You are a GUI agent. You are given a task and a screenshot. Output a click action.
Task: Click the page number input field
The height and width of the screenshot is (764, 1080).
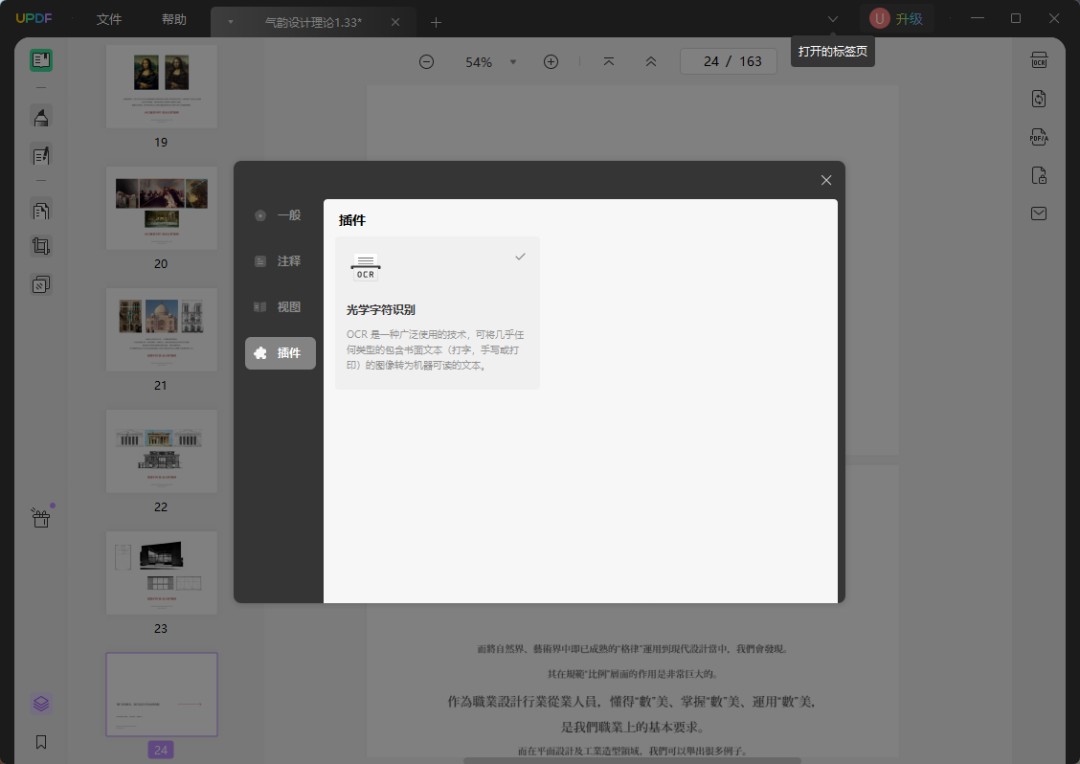tap(710, 62)
